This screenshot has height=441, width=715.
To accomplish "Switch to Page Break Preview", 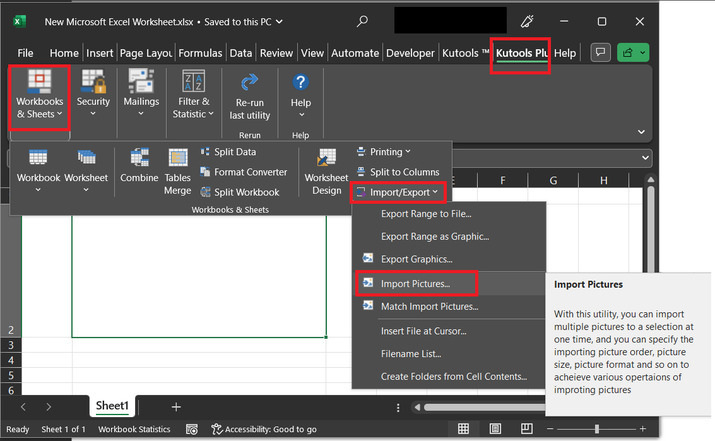I will click(x=527, y=429).
